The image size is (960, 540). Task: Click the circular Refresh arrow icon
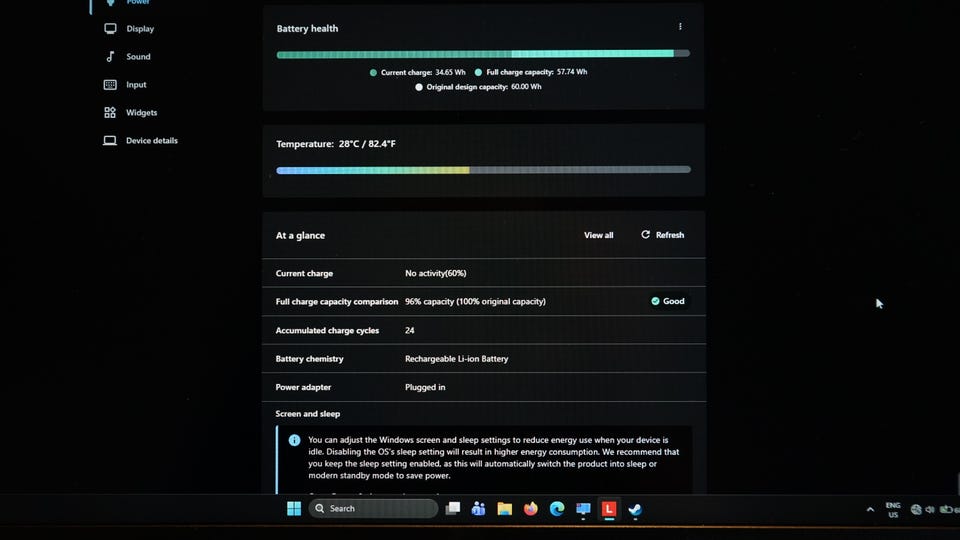(x=645, y=234)
